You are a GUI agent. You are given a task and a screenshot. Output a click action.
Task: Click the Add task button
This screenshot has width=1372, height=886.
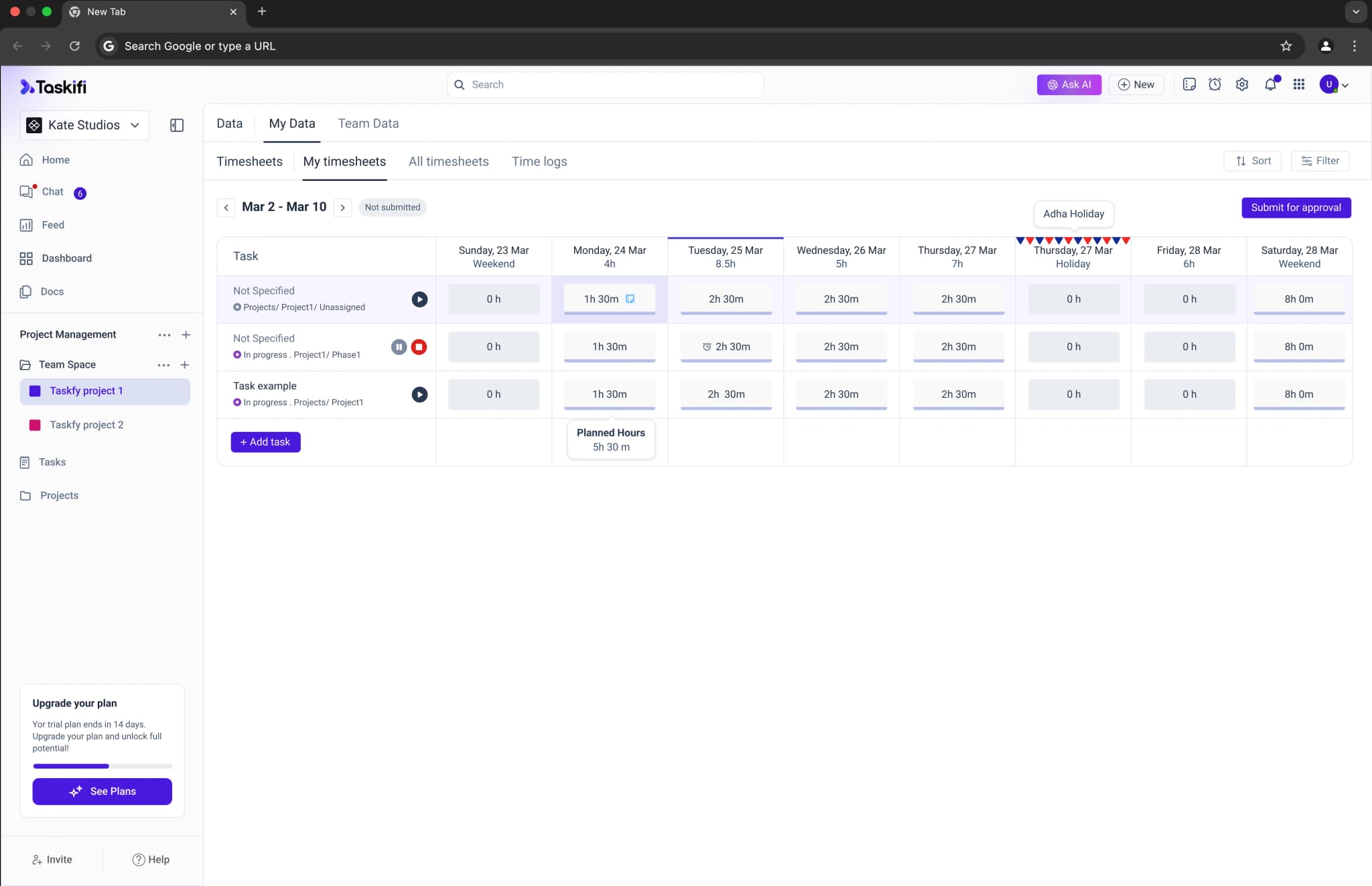(265, 442)
